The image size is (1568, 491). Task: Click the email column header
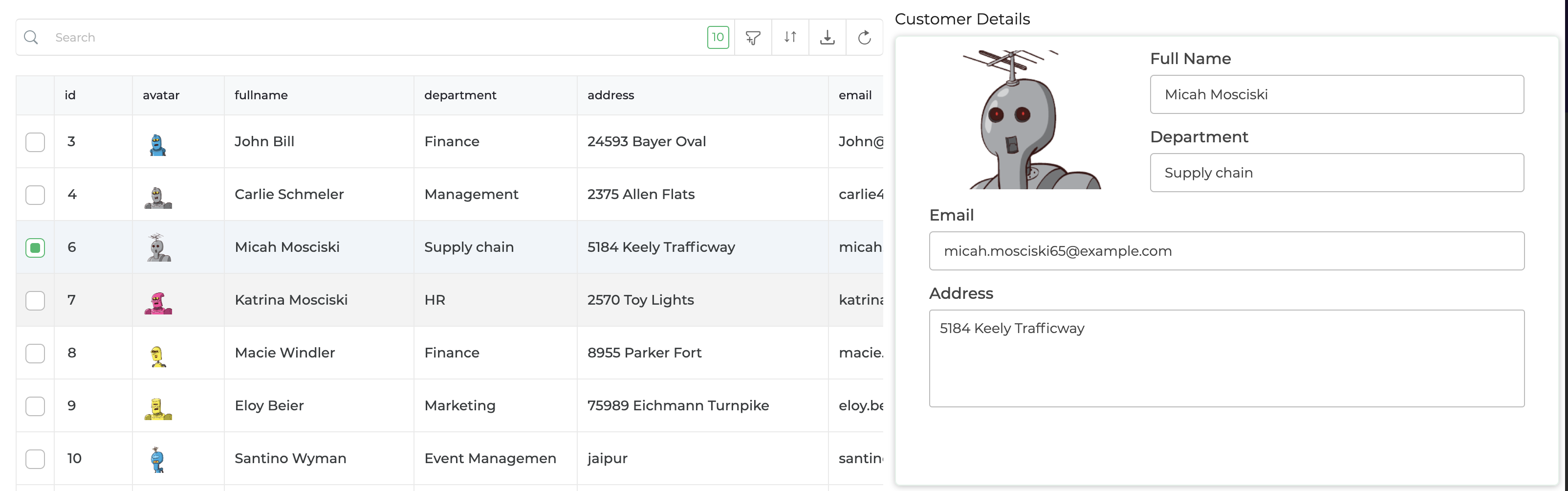click(855, 95)
